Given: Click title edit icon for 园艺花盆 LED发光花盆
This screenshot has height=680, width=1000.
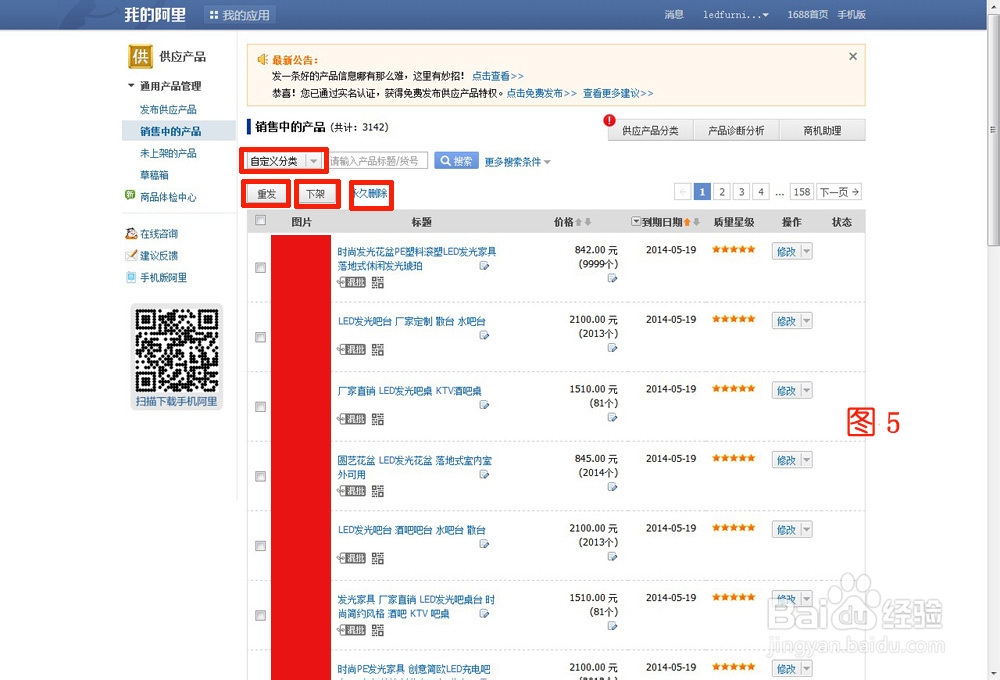Looking at the screenshot, I should pos(485,475).
